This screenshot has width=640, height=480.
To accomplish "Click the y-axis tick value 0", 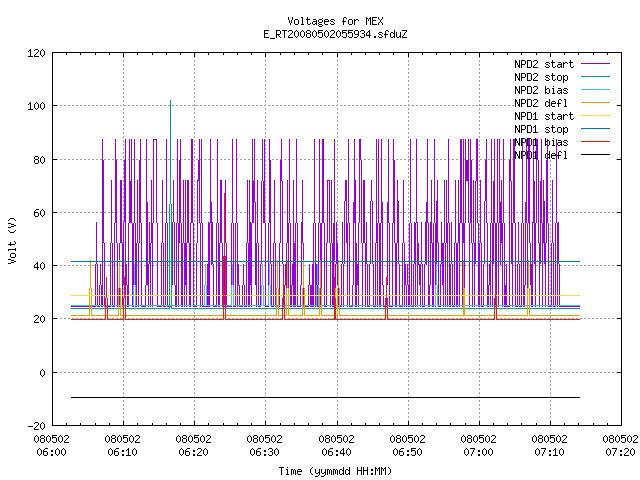I will coord(42,373).
